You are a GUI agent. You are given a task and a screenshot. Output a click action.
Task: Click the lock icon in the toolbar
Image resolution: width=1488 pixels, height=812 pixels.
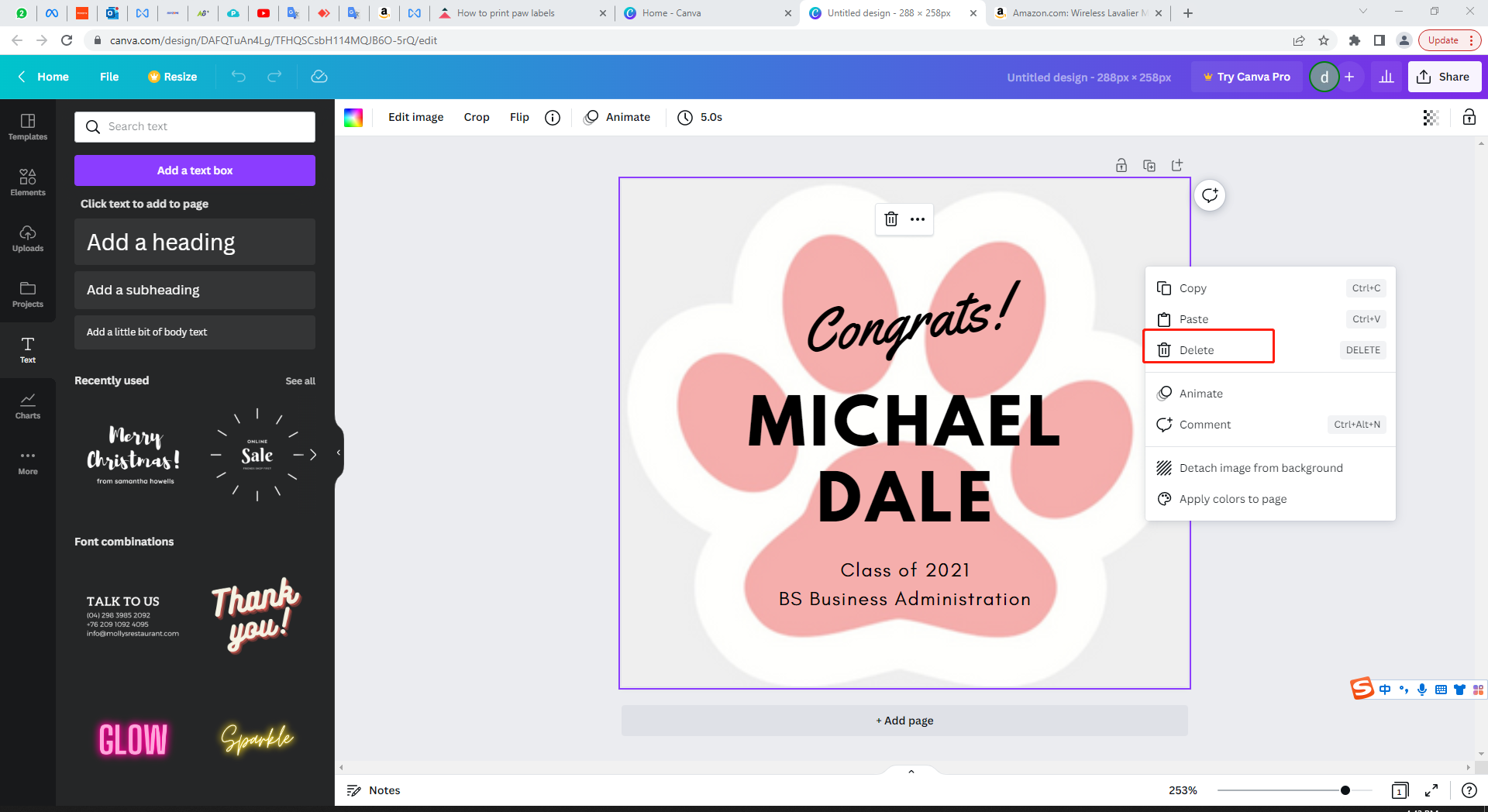click(1469, 117)
